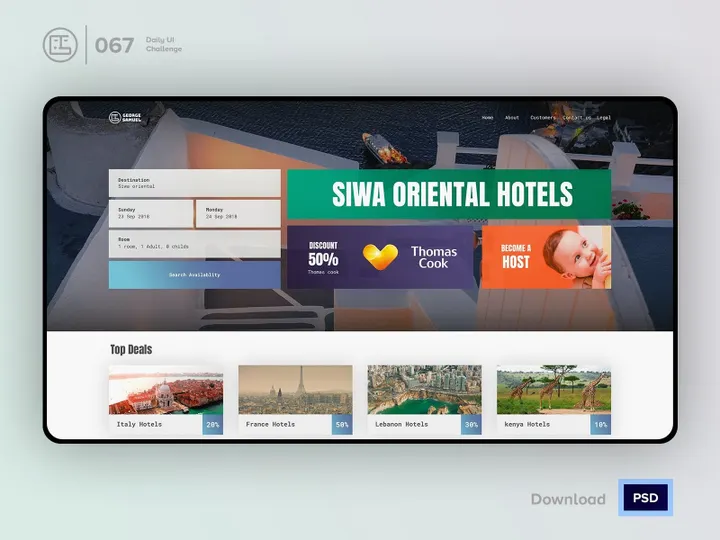720x540 pixels.
Task: Open the About nav item
Action: click(x=512, y=118)
